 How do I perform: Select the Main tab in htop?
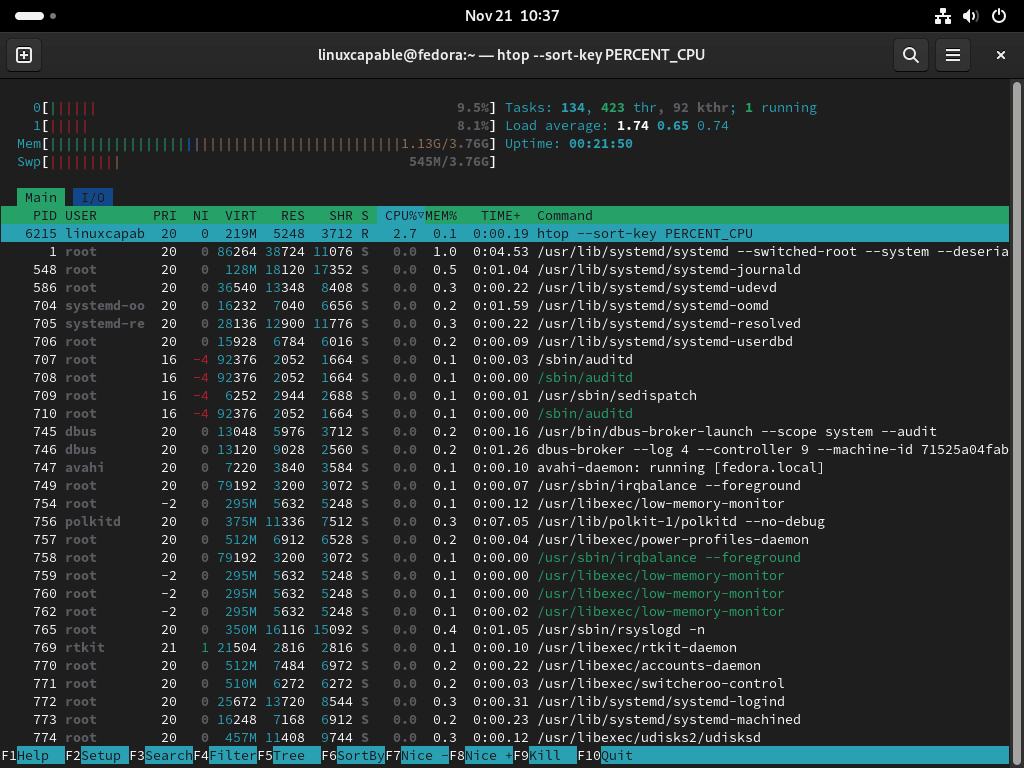pyautogui.click(x=40, y=197)
